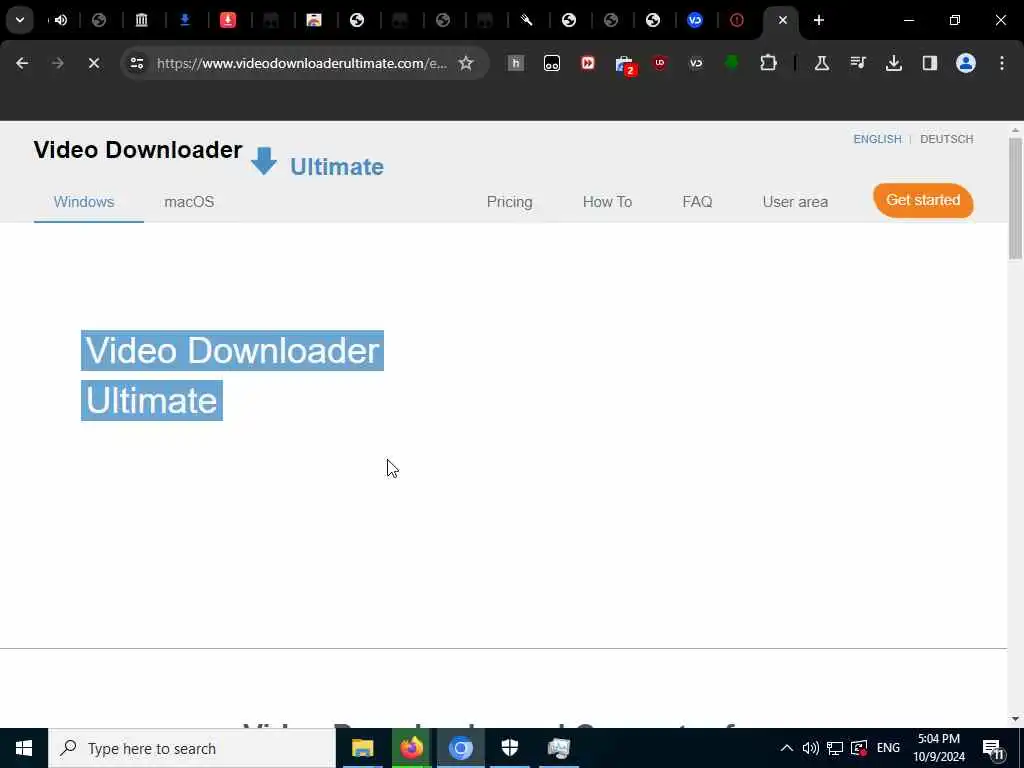Go to the User area
1024x768 pixels.
[795, 202]
